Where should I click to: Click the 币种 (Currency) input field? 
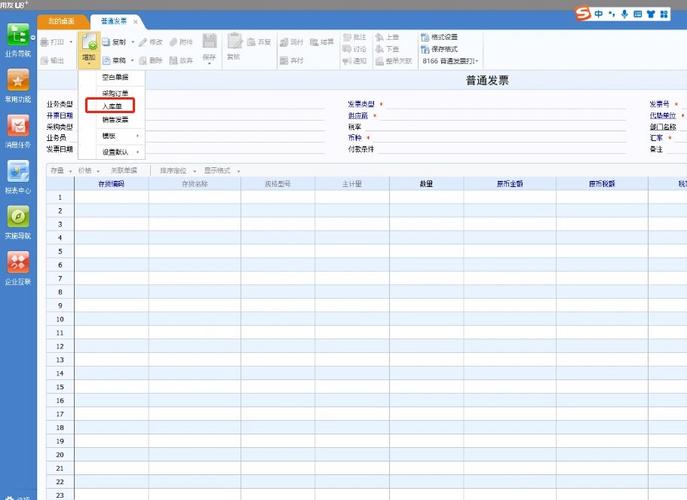[x=499, y=138]
